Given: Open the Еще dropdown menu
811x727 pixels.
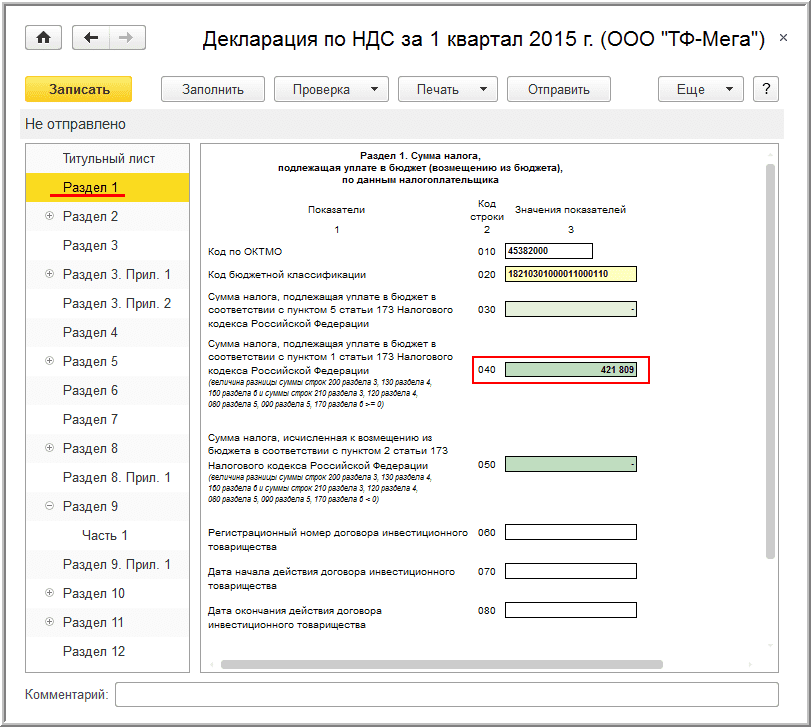Looking at the screenshot, I should point(700,89).
